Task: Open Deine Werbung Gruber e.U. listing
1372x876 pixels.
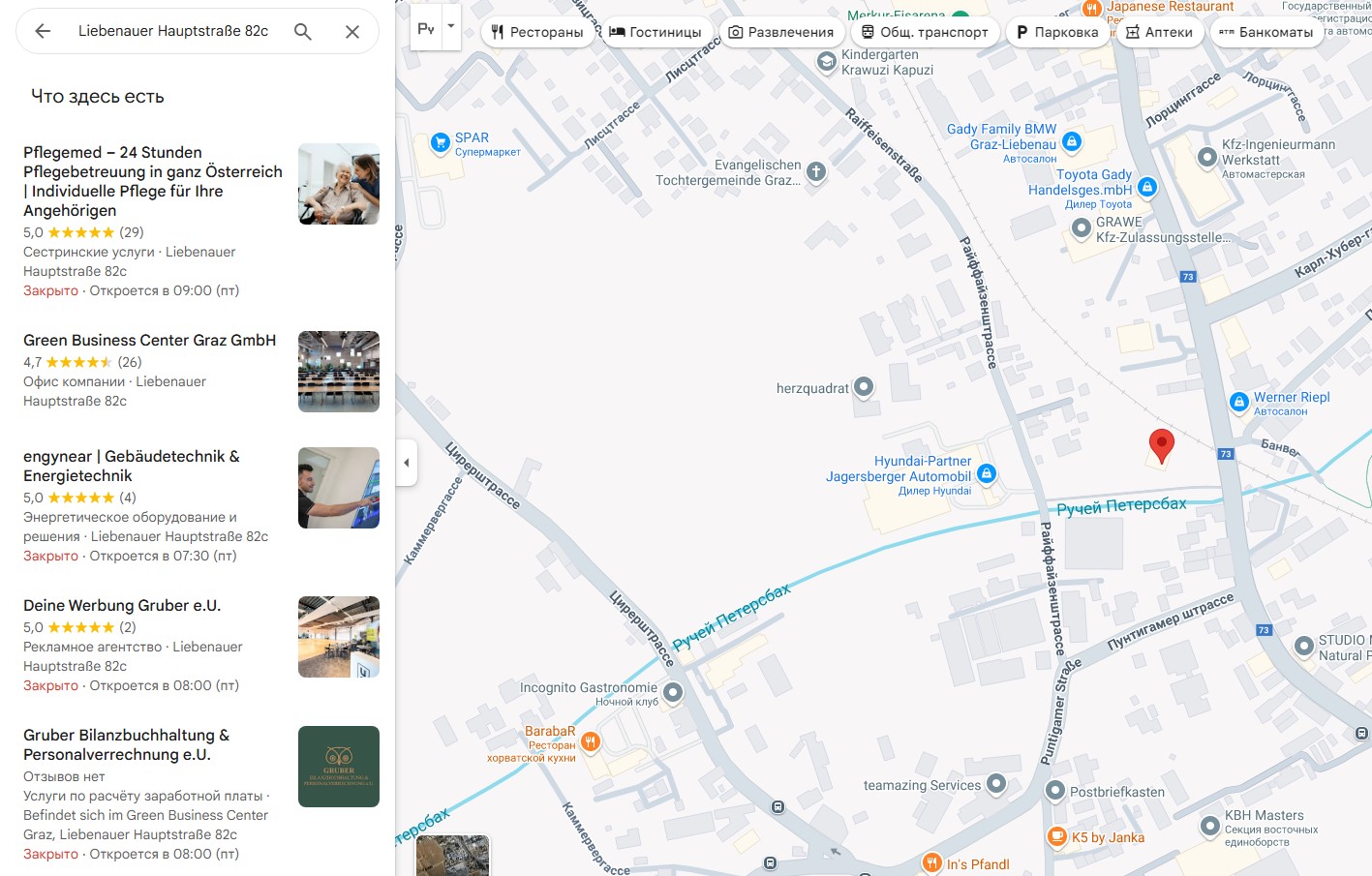Action: [x=122, y=605]
